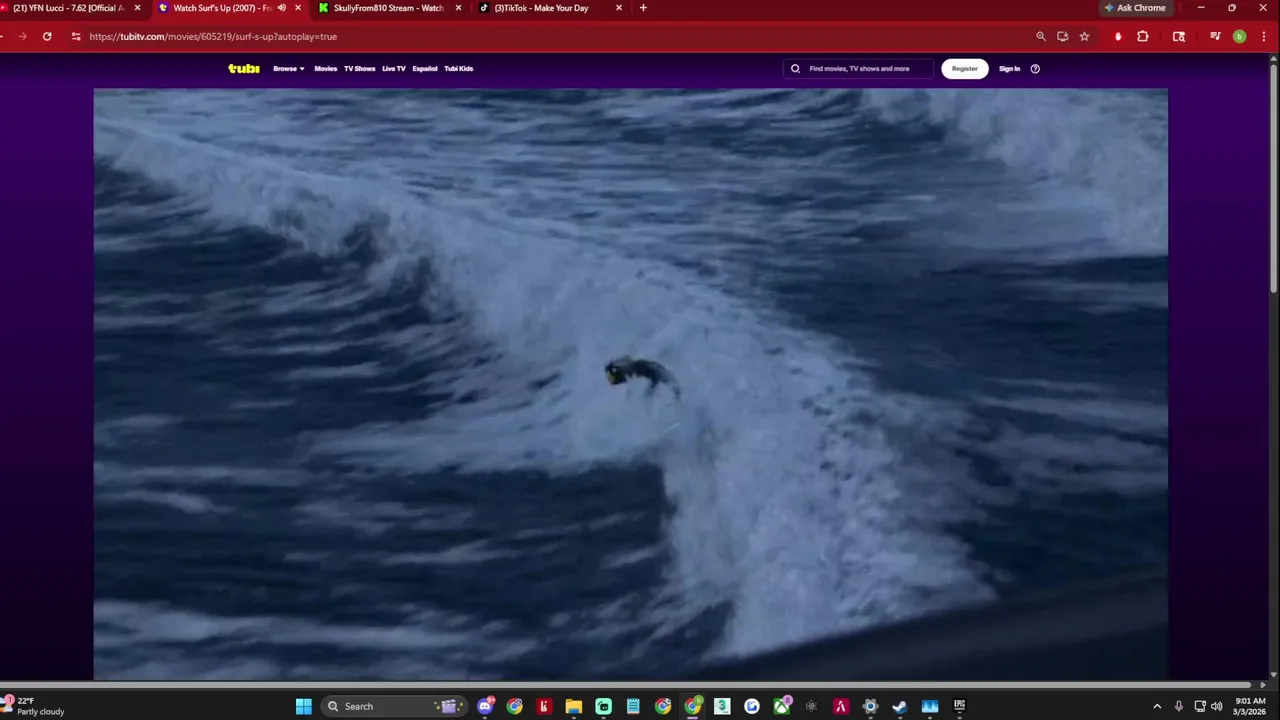The width and height of the screenshot is (1280, 720).
Task: Click the install app icon in address bar
Action: pos(1062,36)
